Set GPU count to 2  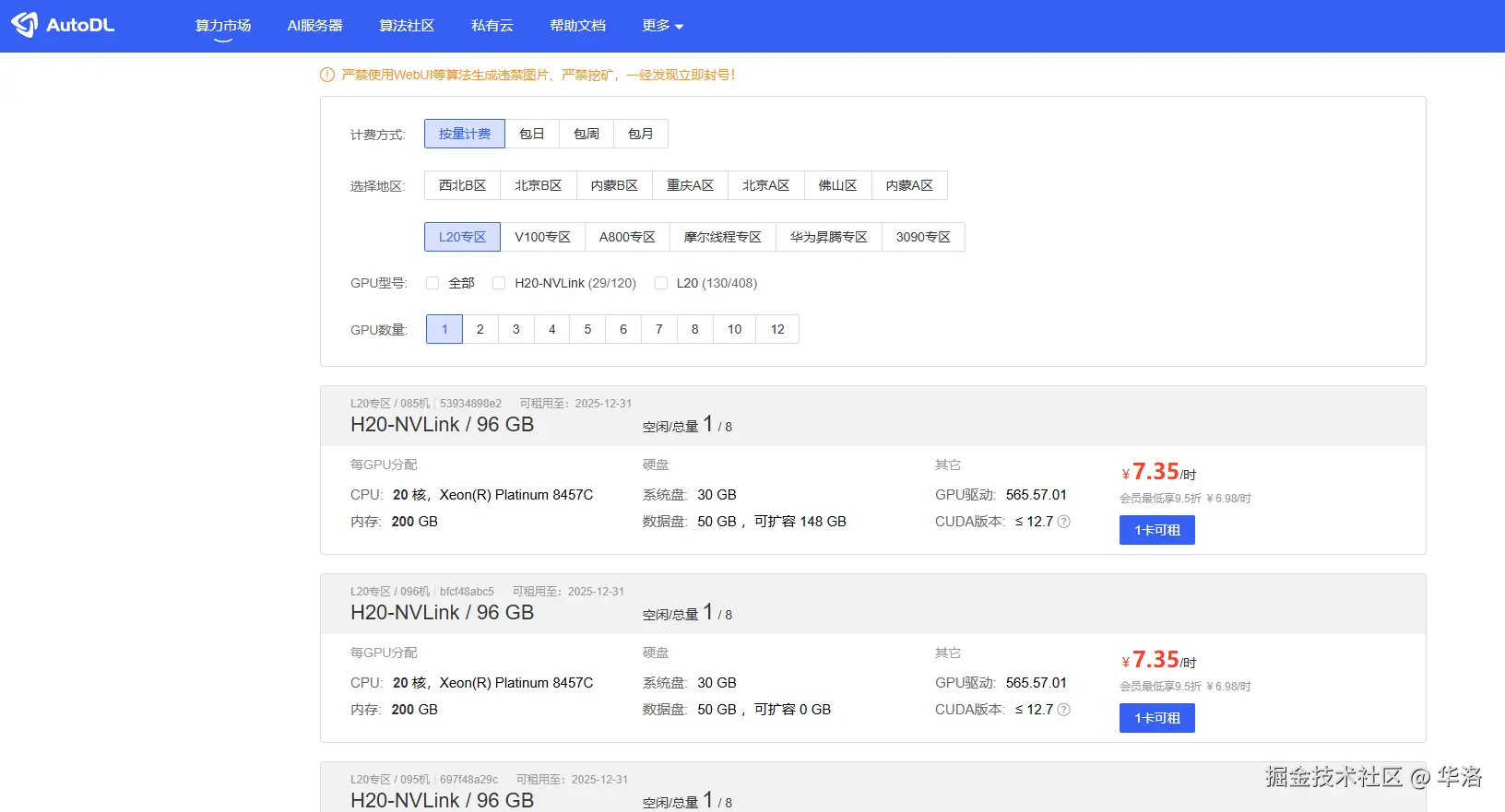[480, 329]
